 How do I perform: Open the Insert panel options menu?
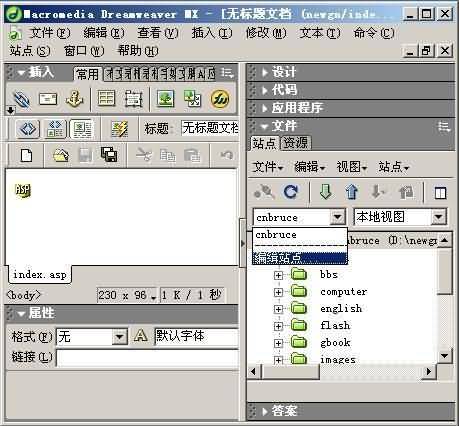pyautogui.click(x=228, y=73)
